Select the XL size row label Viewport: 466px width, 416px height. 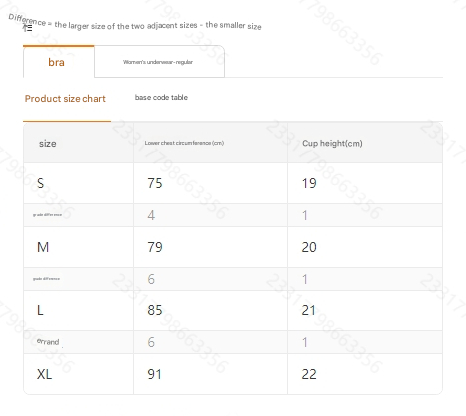pos(44,374)
